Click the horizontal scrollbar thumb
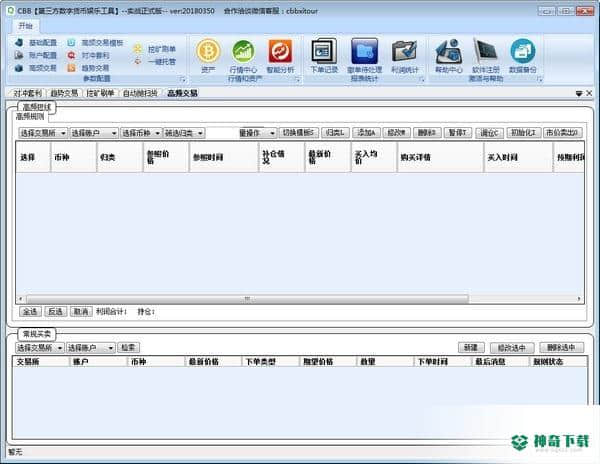600x464 pixels. coord(247,299)
